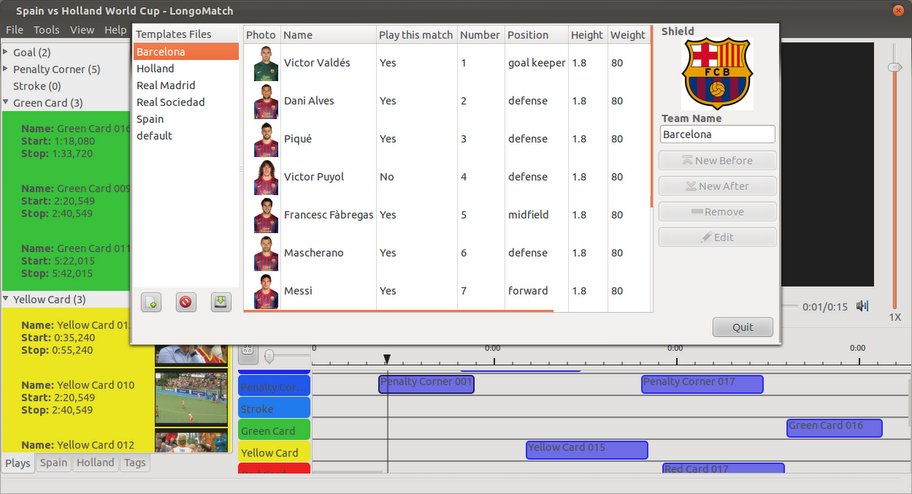This screenshot has height=494, width=912.
Task: Click the Weight column header
Action: pos(628,35)
